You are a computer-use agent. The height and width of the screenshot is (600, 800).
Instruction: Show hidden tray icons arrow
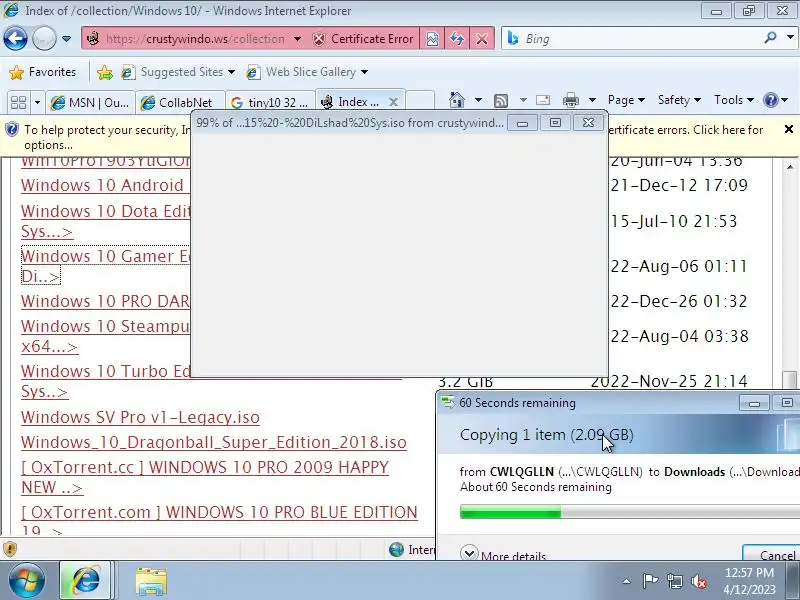(626, 581)
